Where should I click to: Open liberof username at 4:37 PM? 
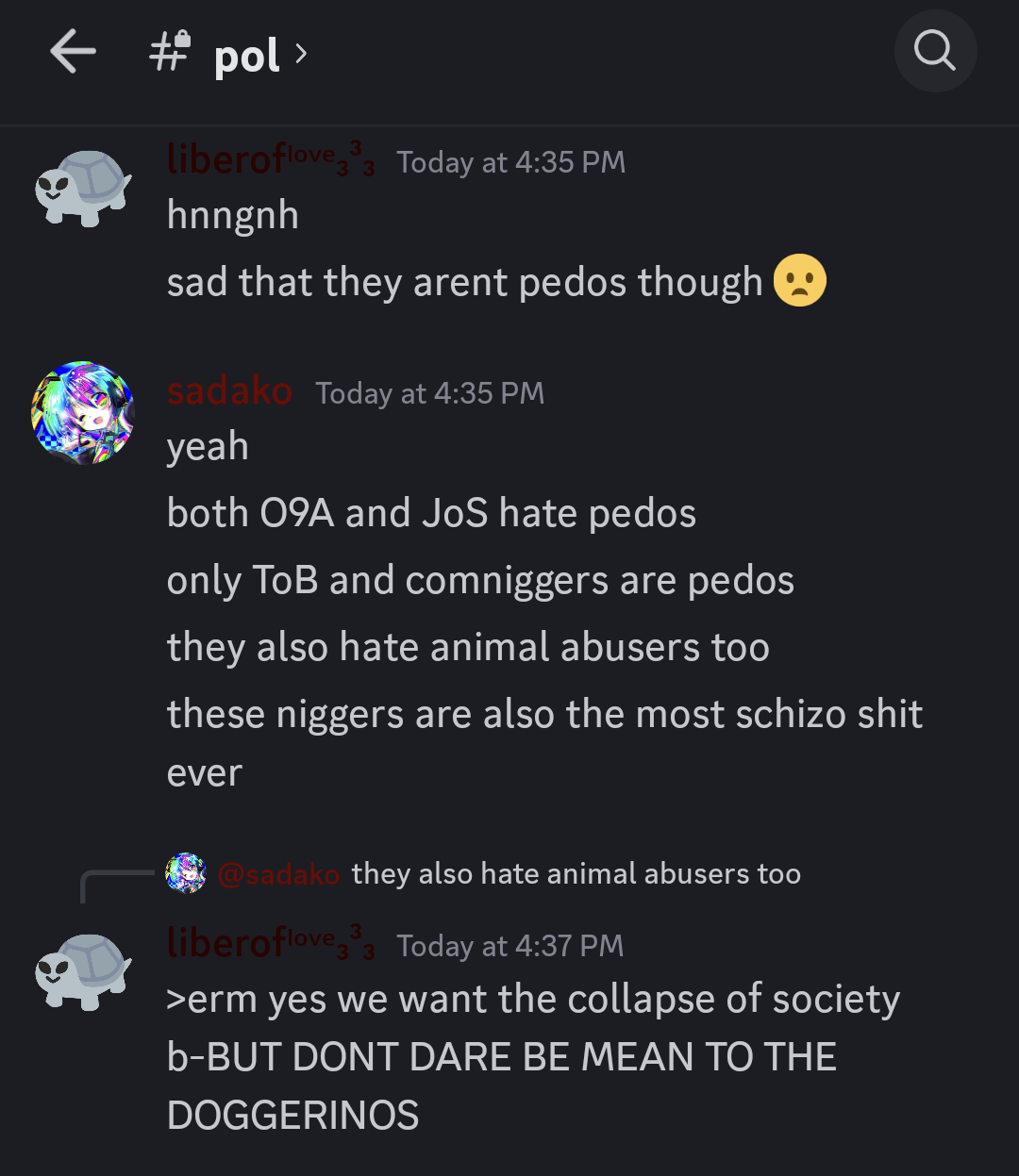pyautogui.click(x=271, y=942)
